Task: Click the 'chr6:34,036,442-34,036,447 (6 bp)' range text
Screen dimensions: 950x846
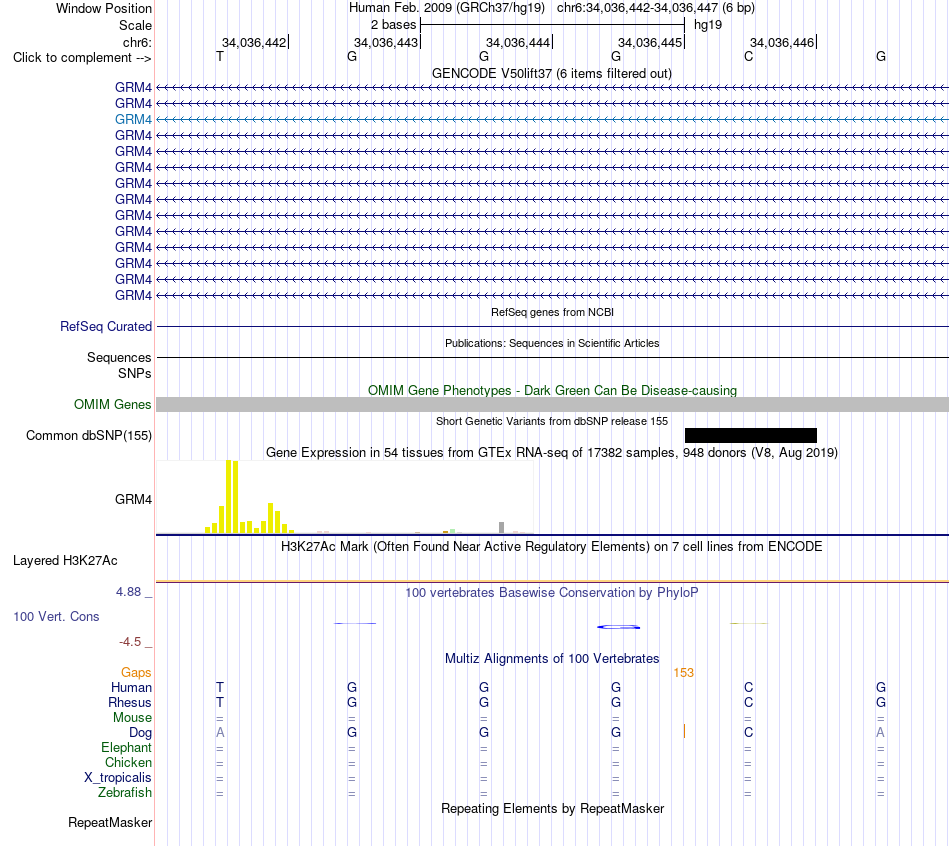Action: pyautogui.click(x=656, y=8)
